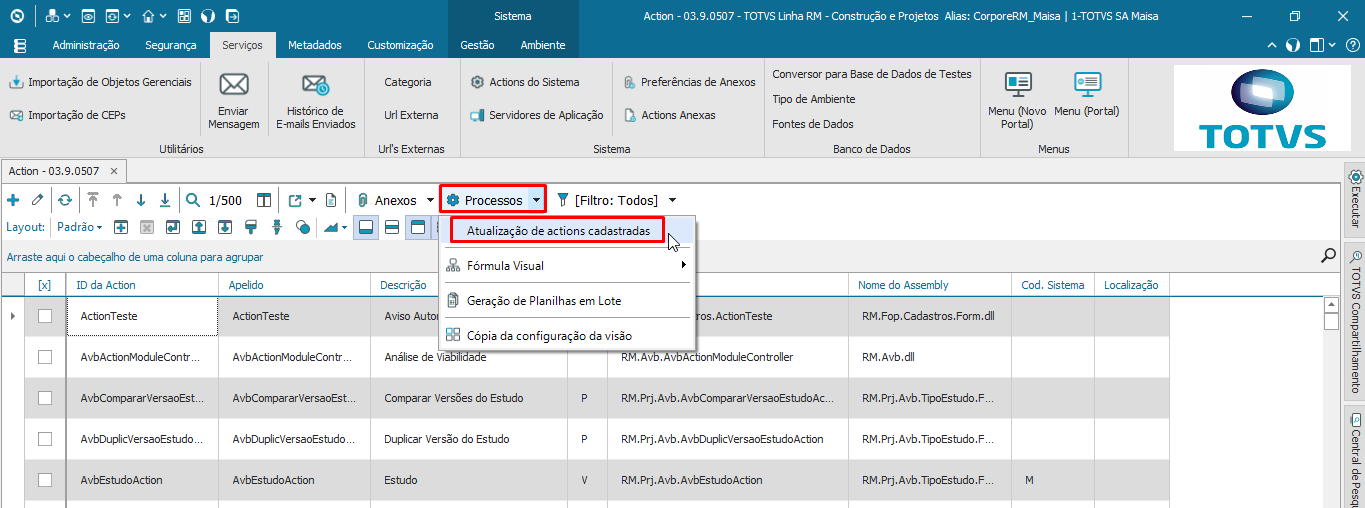Click the Anexos paperclip button

click(387, 200)
